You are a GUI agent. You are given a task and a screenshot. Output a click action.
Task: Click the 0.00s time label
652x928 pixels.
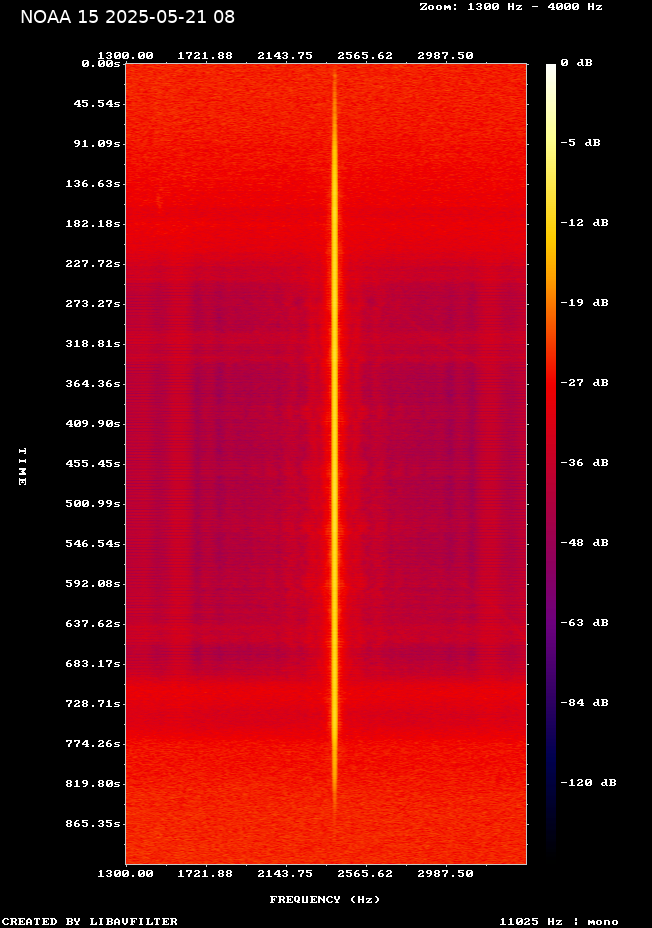[101, 63]
